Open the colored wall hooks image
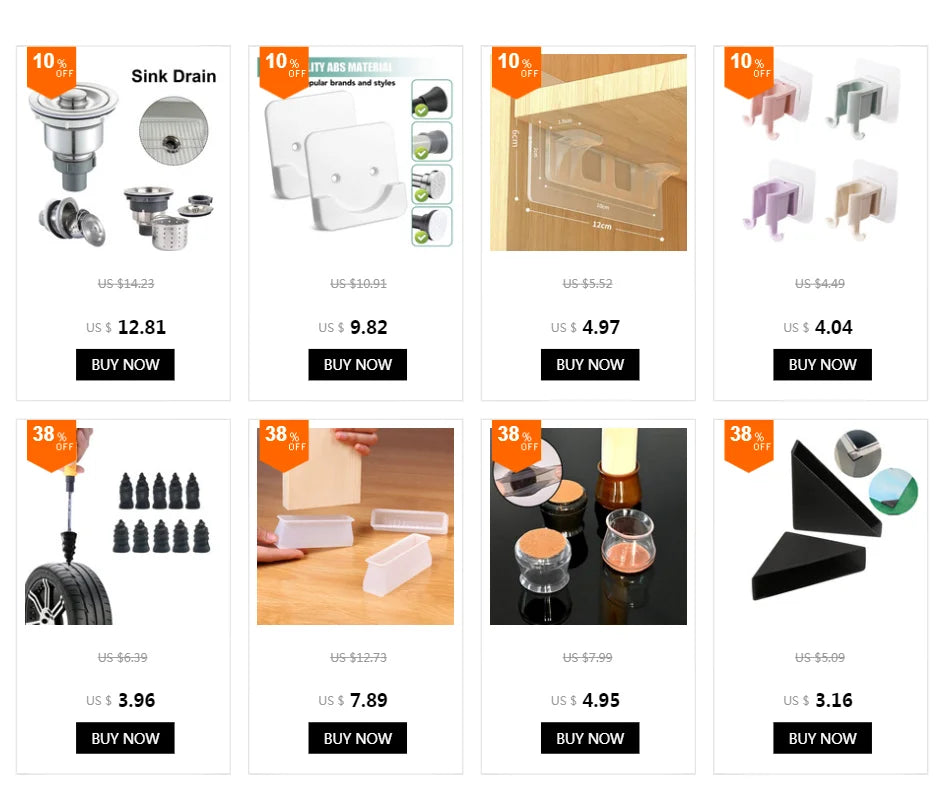This screenshot has width=943, height=797. 820,153
